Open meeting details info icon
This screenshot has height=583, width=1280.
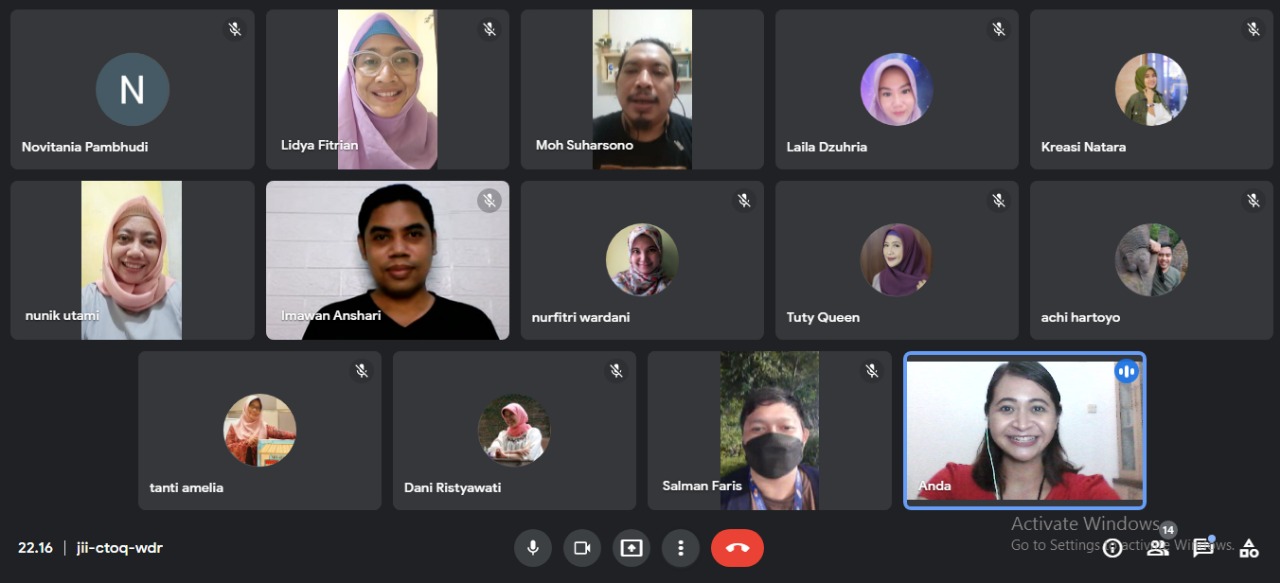click(x=1112, y=548)
